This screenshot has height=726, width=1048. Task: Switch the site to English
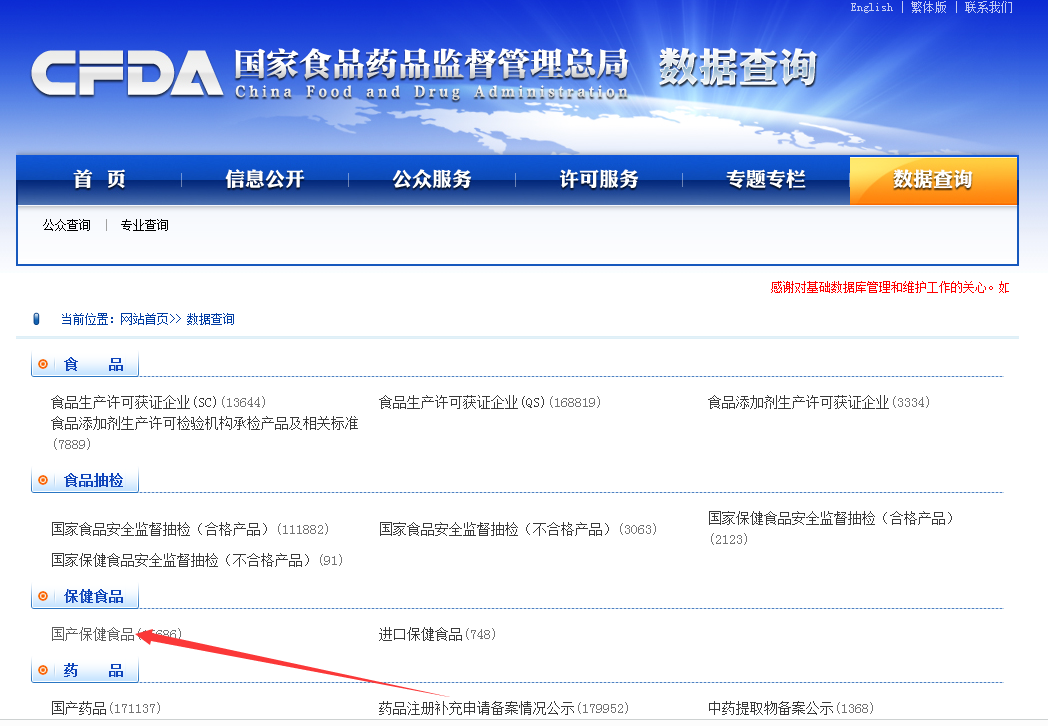click(x=872, y=7)
